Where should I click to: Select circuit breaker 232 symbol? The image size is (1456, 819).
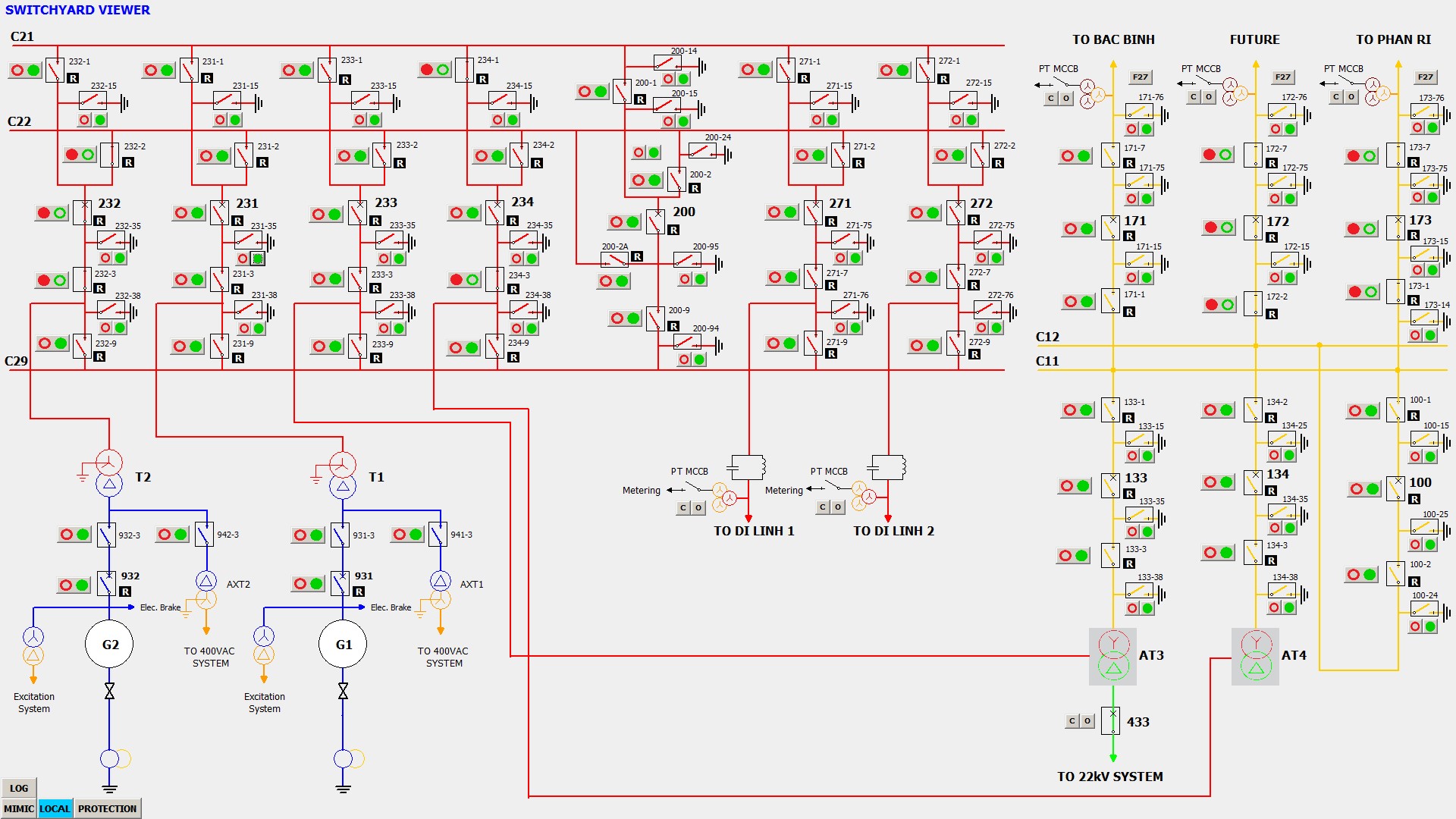(83, 212)
